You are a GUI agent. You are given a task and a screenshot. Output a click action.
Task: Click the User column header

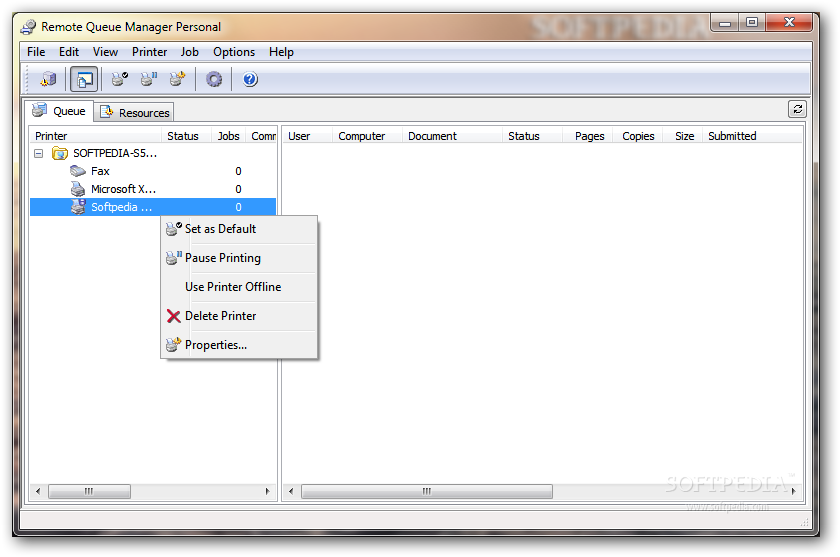click(x=308, y=136)
